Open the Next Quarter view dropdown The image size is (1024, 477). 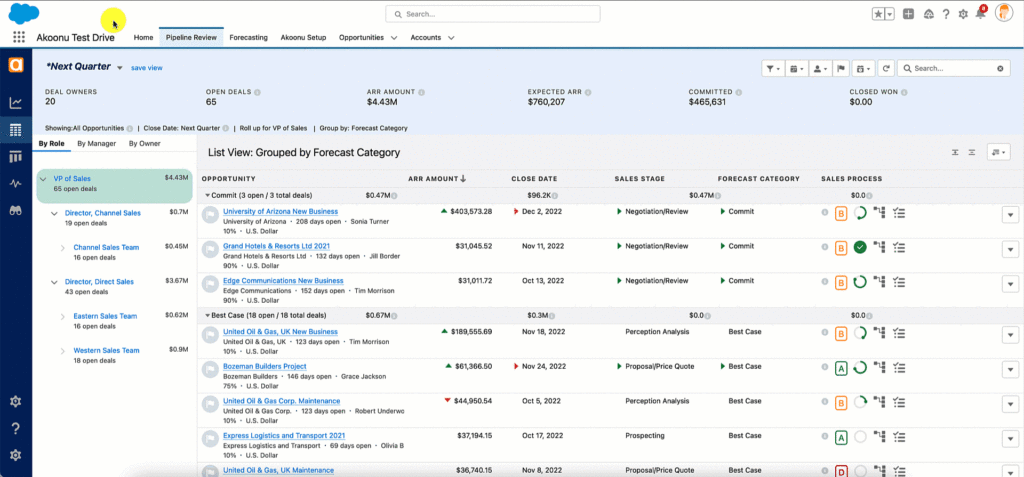tap(119, 68)
